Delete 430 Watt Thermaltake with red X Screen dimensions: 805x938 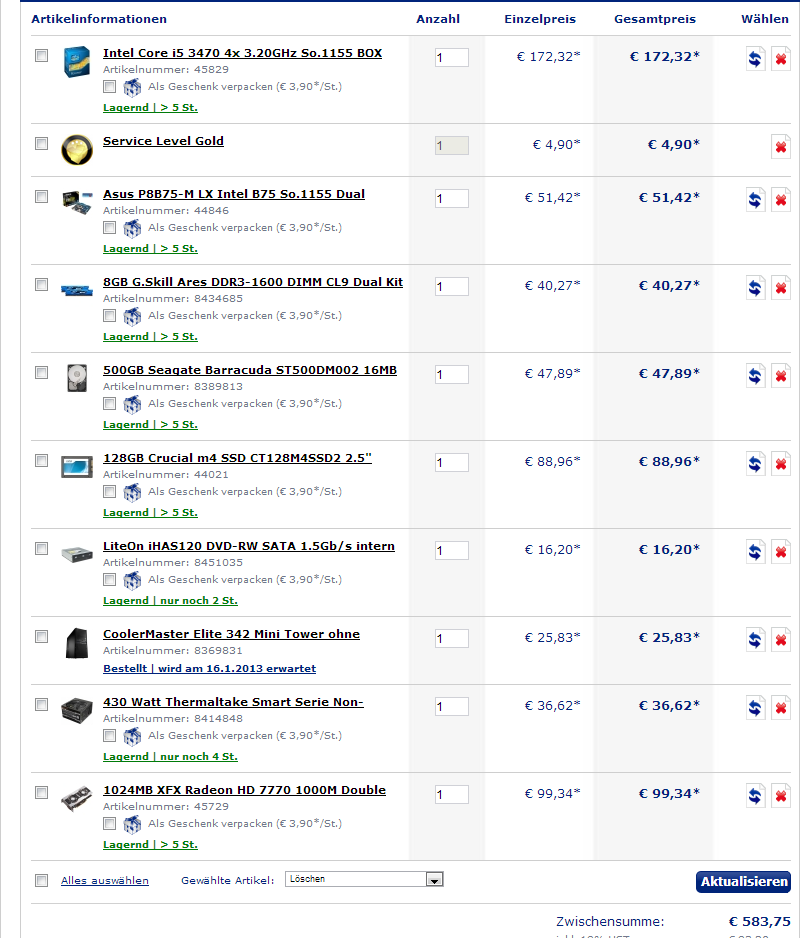(780, 708)
